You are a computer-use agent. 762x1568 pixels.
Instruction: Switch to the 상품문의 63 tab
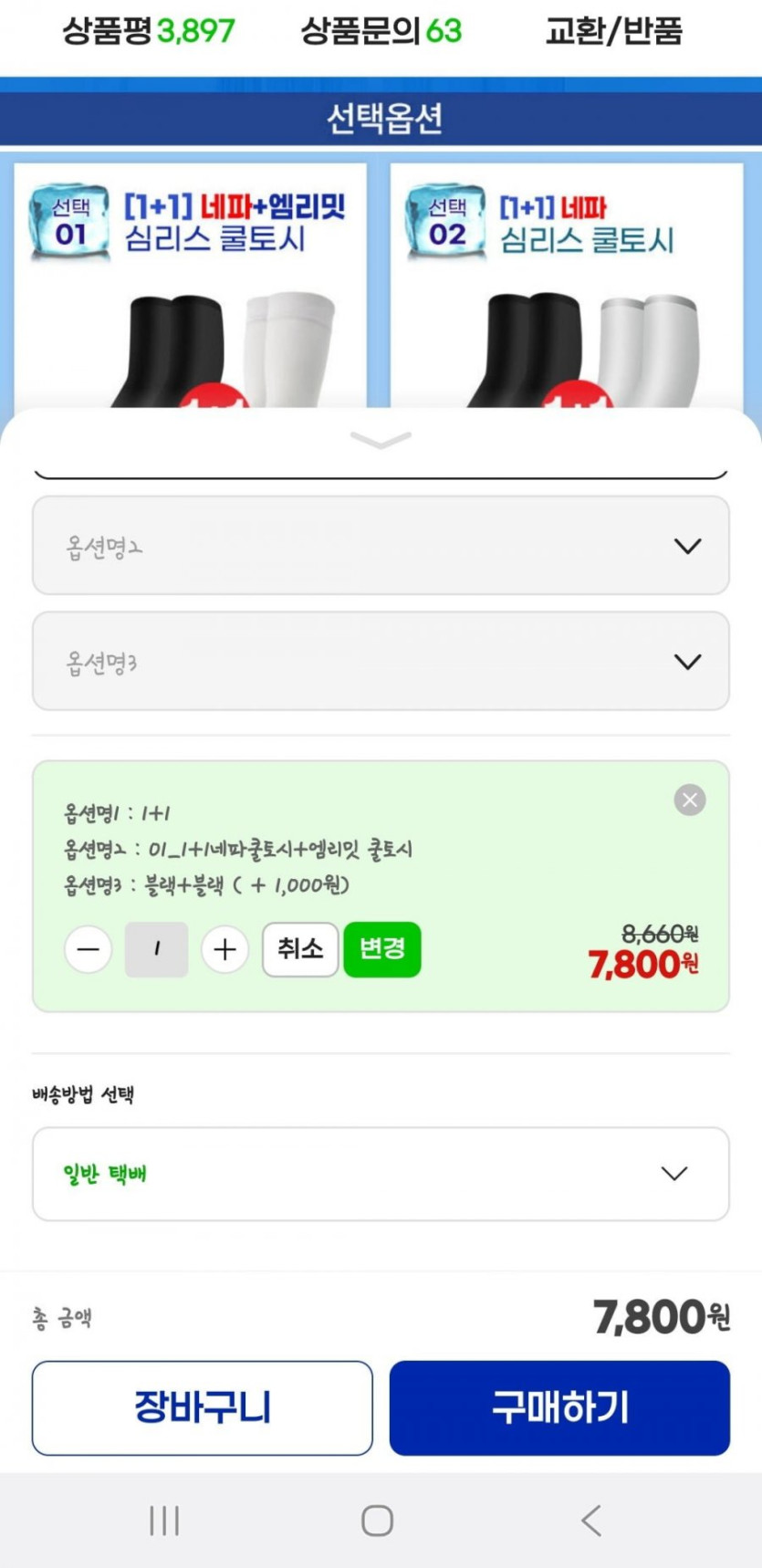381,32
